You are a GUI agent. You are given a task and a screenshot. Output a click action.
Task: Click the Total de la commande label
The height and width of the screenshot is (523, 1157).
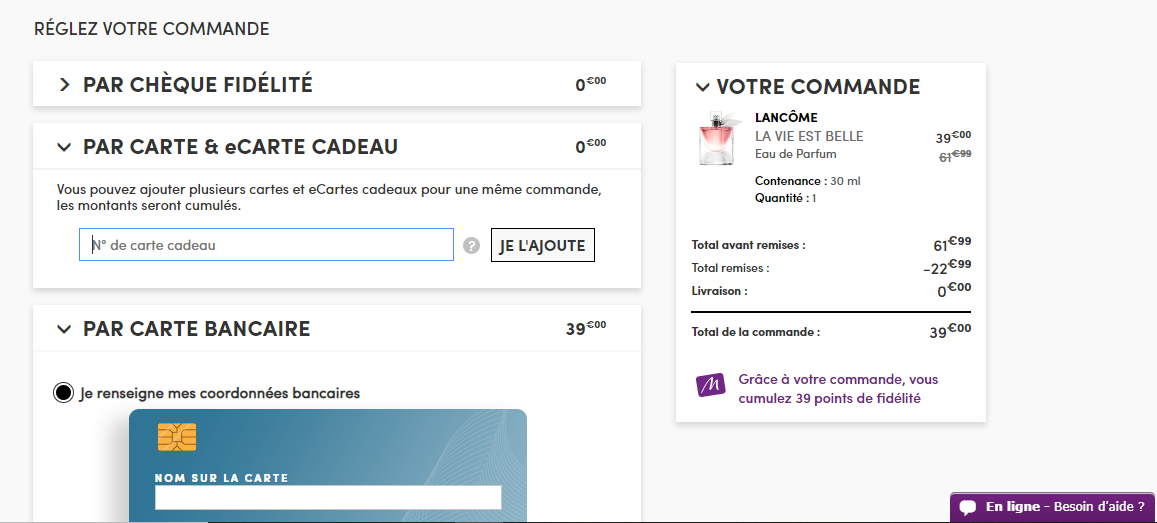[x=756, y=332]
